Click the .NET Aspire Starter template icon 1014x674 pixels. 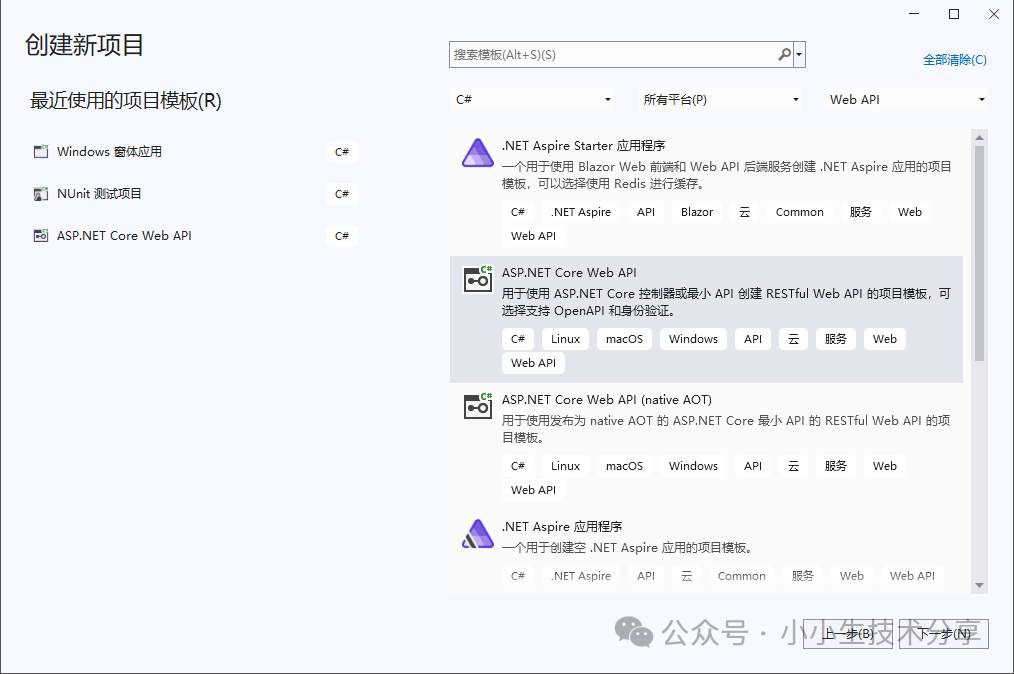pyautogui.click(x=477, y=153)
